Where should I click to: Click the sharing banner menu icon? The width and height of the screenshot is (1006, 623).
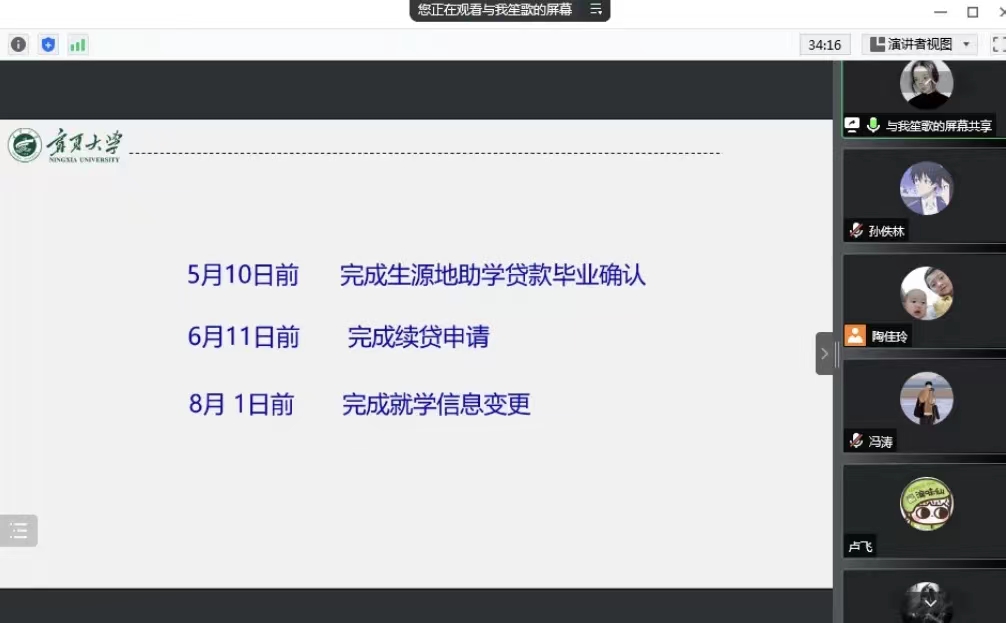[x=596, y=10]
